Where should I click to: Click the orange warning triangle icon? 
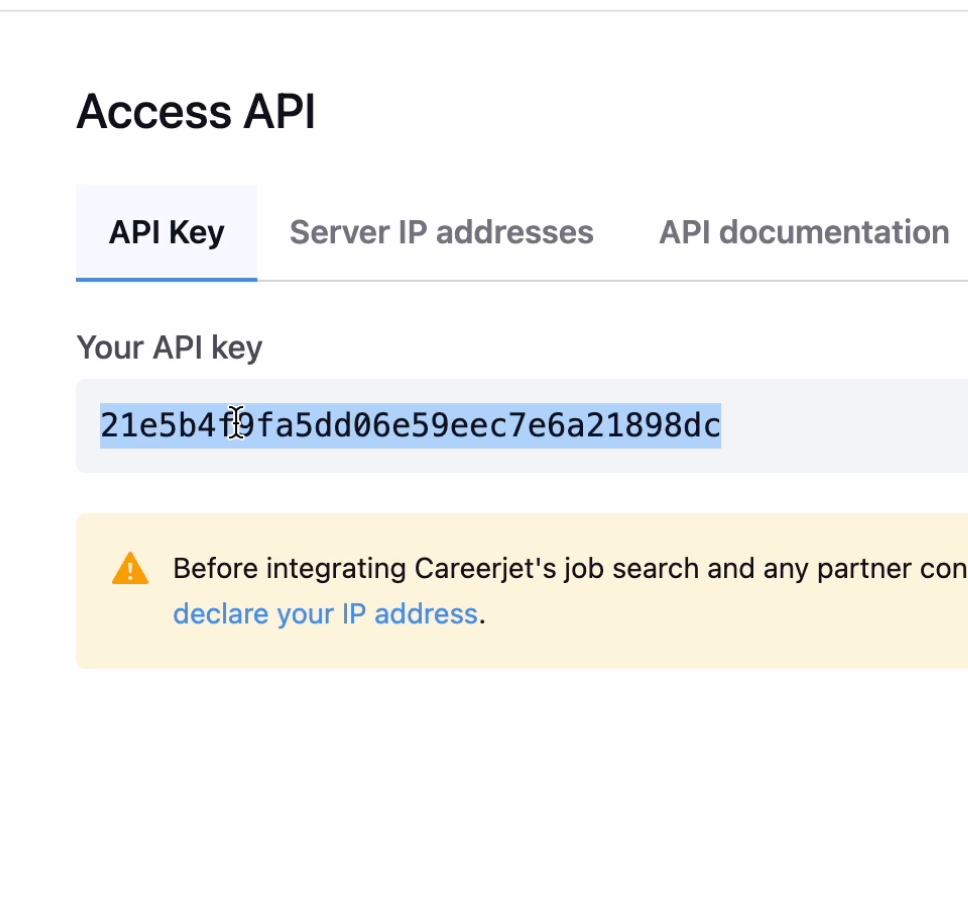tap(130, 569)
